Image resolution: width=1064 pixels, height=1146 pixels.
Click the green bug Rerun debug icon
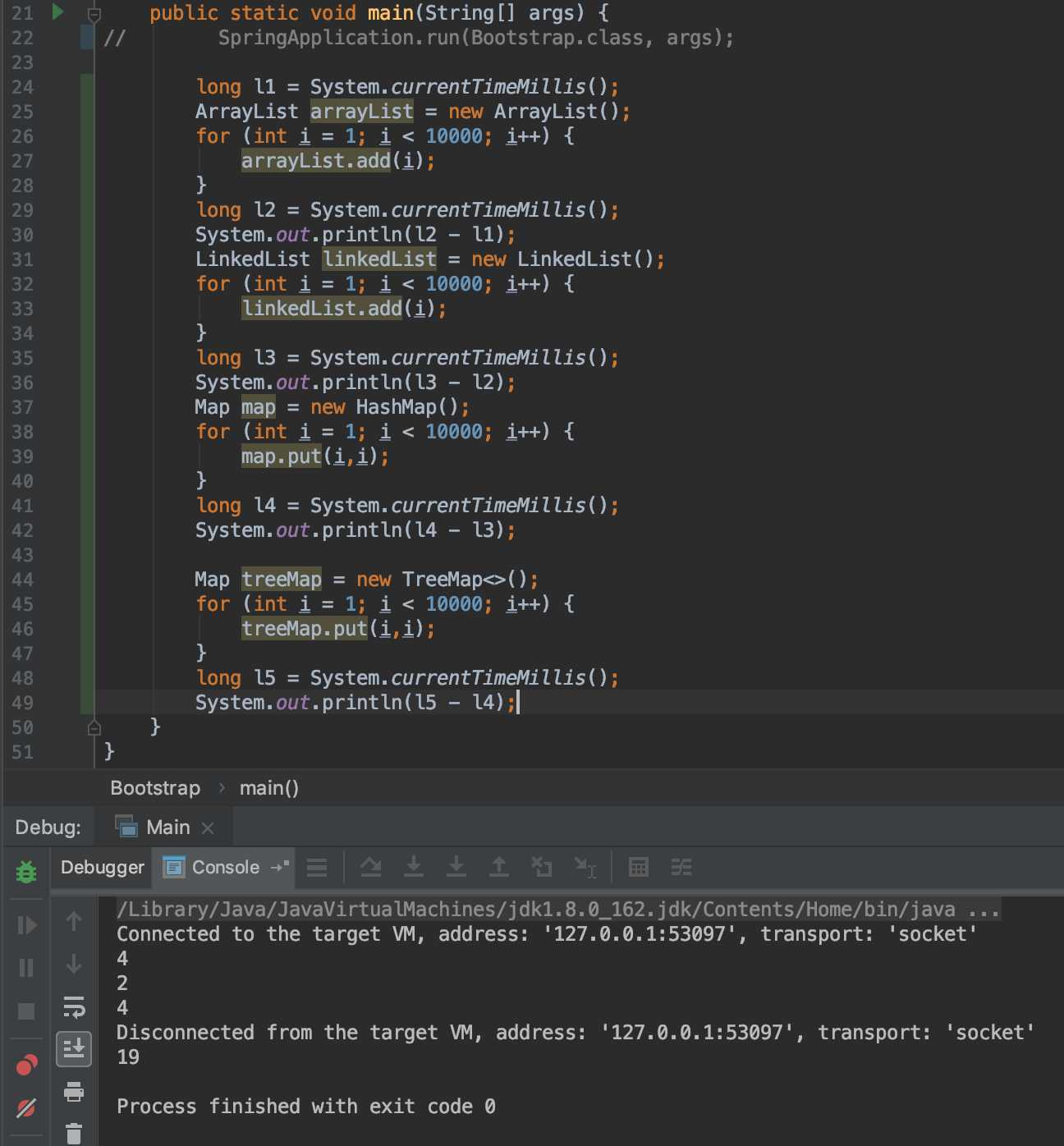(26, 871)
